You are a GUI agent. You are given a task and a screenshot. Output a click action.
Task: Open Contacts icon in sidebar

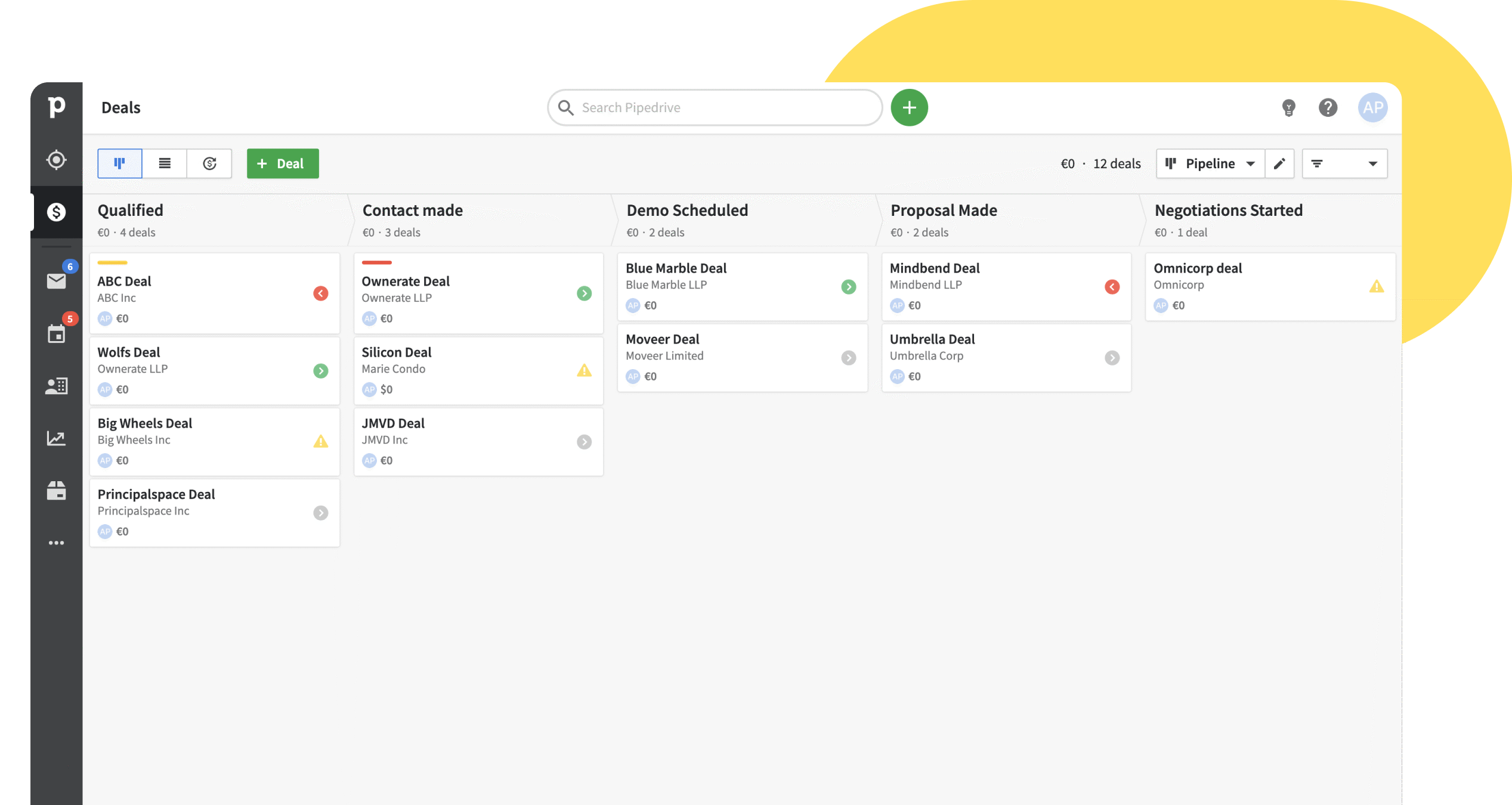[57, 386]
